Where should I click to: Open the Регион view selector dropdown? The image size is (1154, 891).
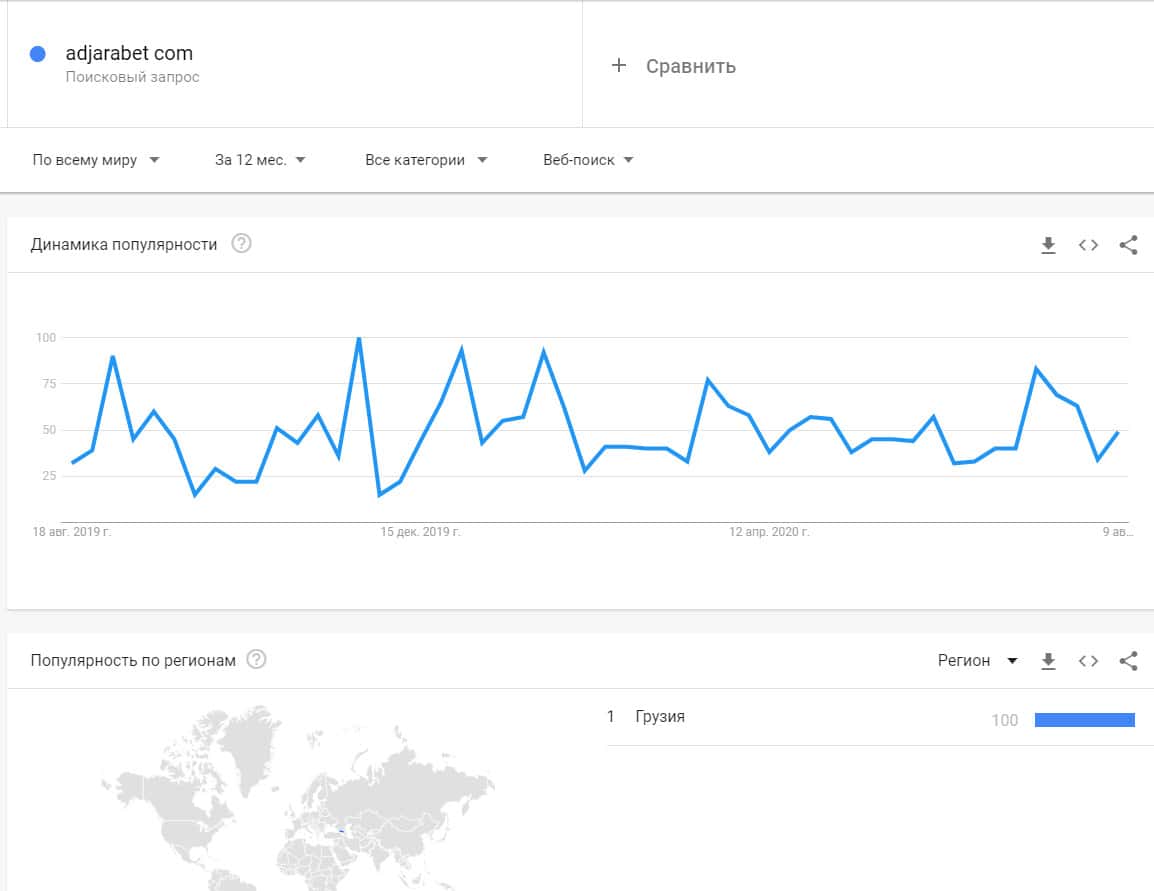click(977, 661)
